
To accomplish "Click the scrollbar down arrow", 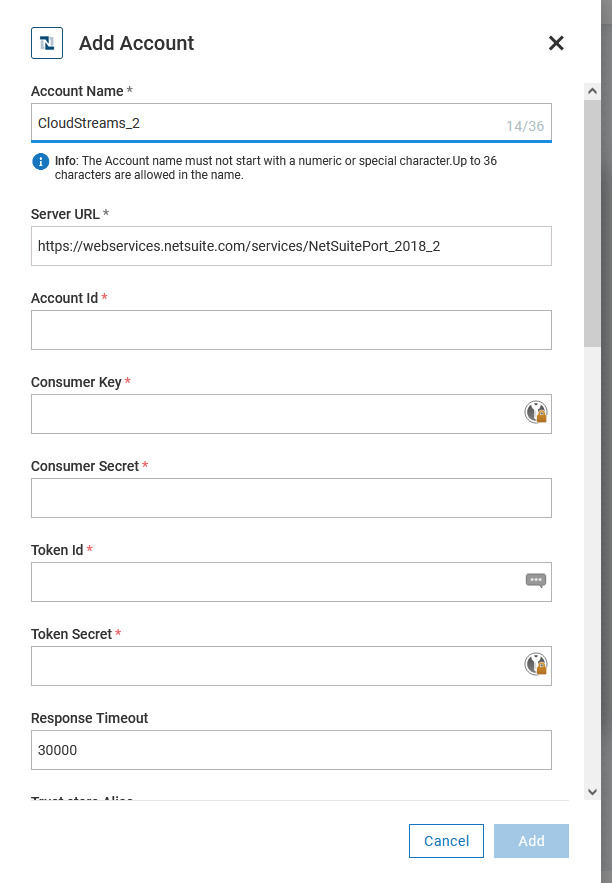I will [x=592, y=789].
